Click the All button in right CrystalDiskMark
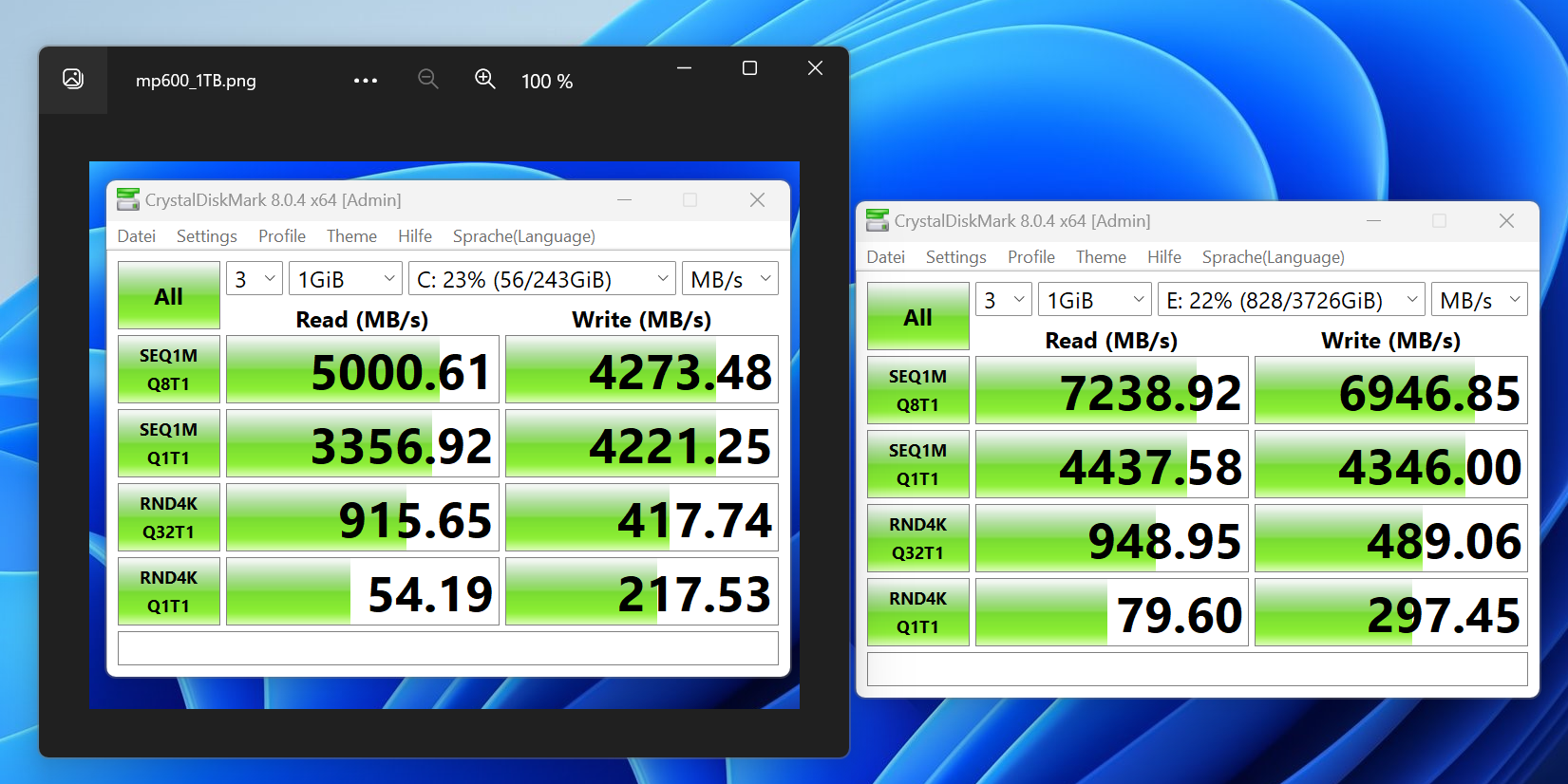1568x784 pixels. click(917, 317)
